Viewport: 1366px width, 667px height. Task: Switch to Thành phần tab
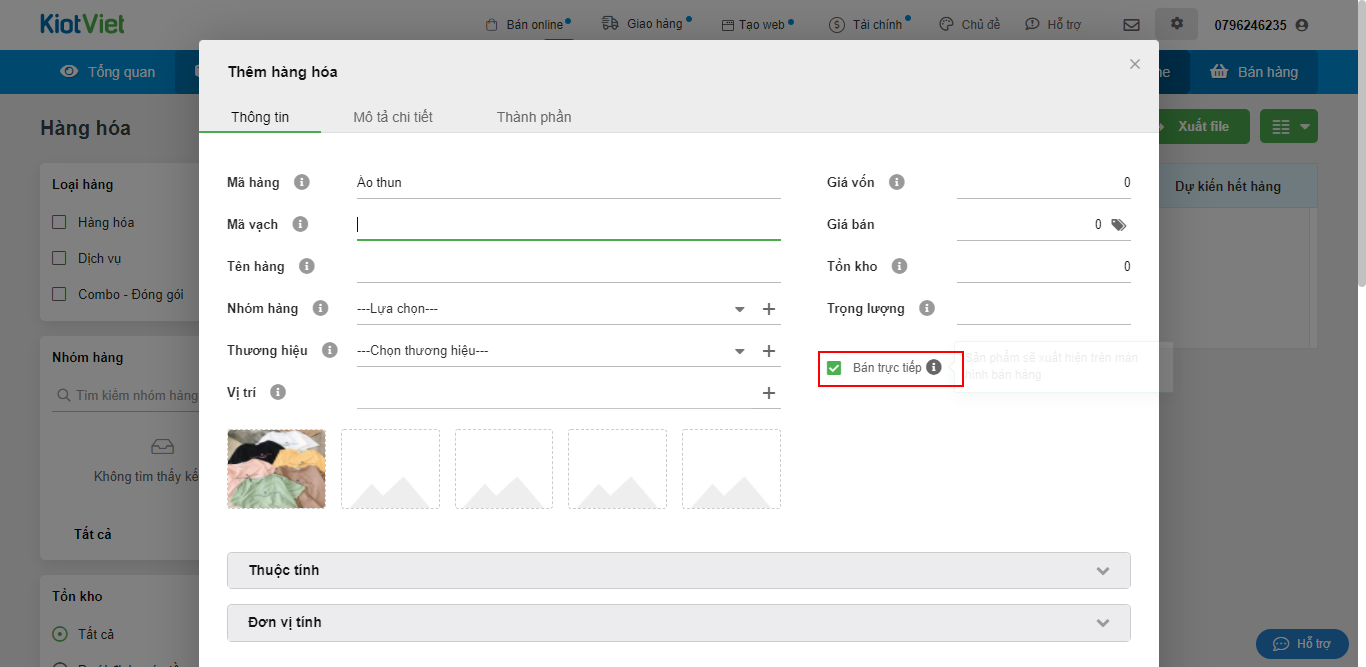(x=534, y=117)
